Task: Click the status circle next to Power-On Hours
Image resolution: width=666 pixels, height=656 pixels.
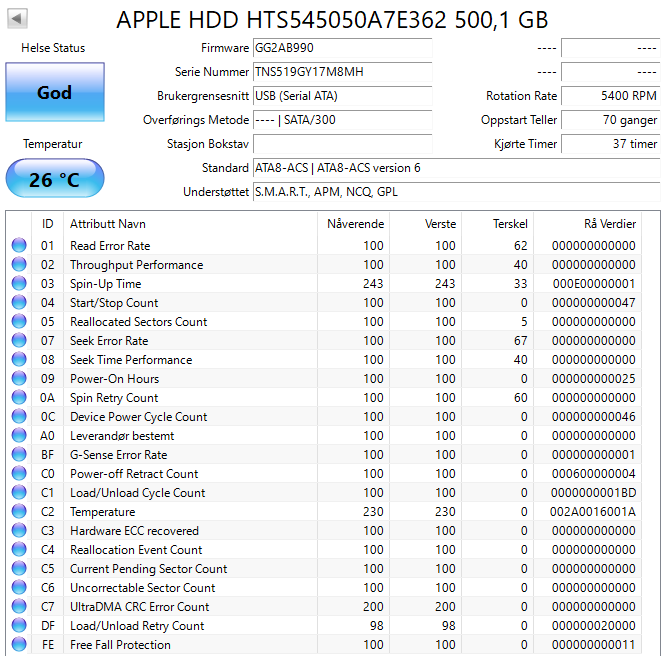Action: [19, 379]
